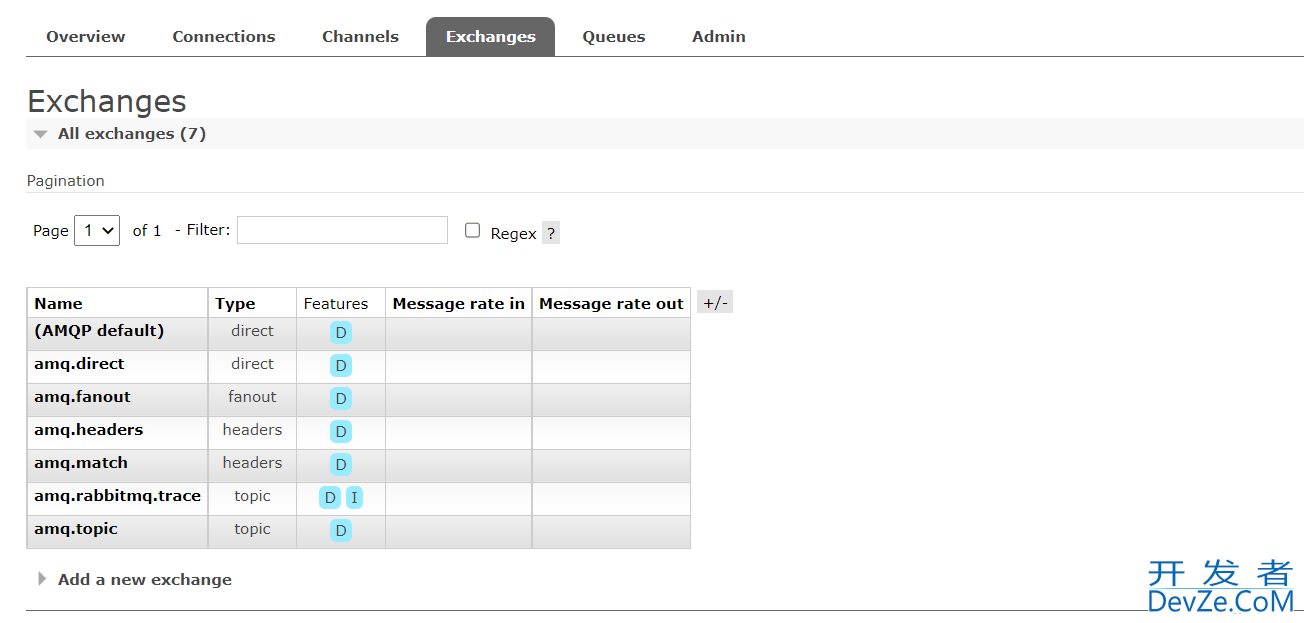Open the amq.topic exchange
The image size is (1304, 623).
[x=76, y=528]
